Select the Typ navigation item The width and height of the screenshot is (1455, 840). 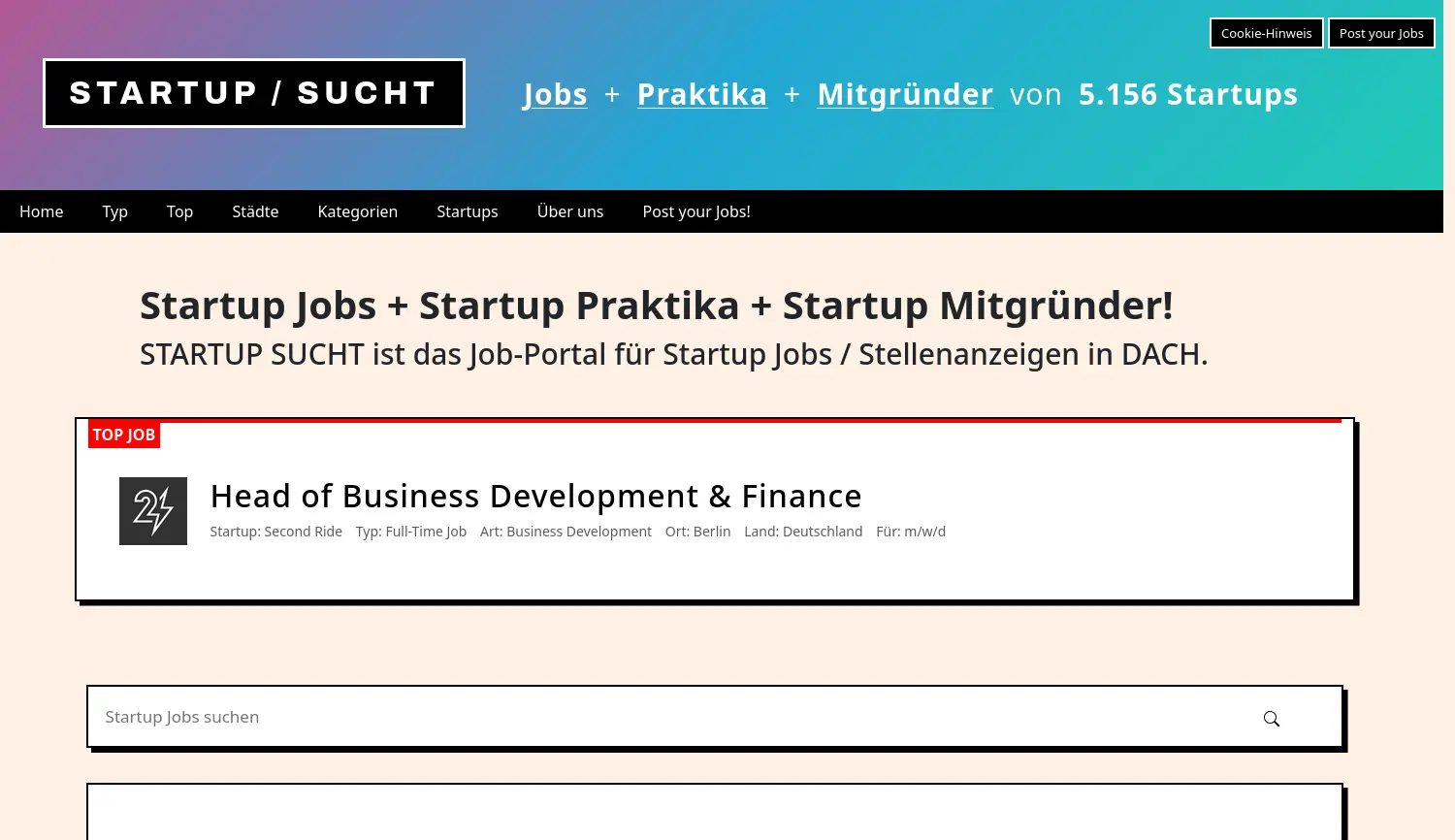click(x=114, y=210)
